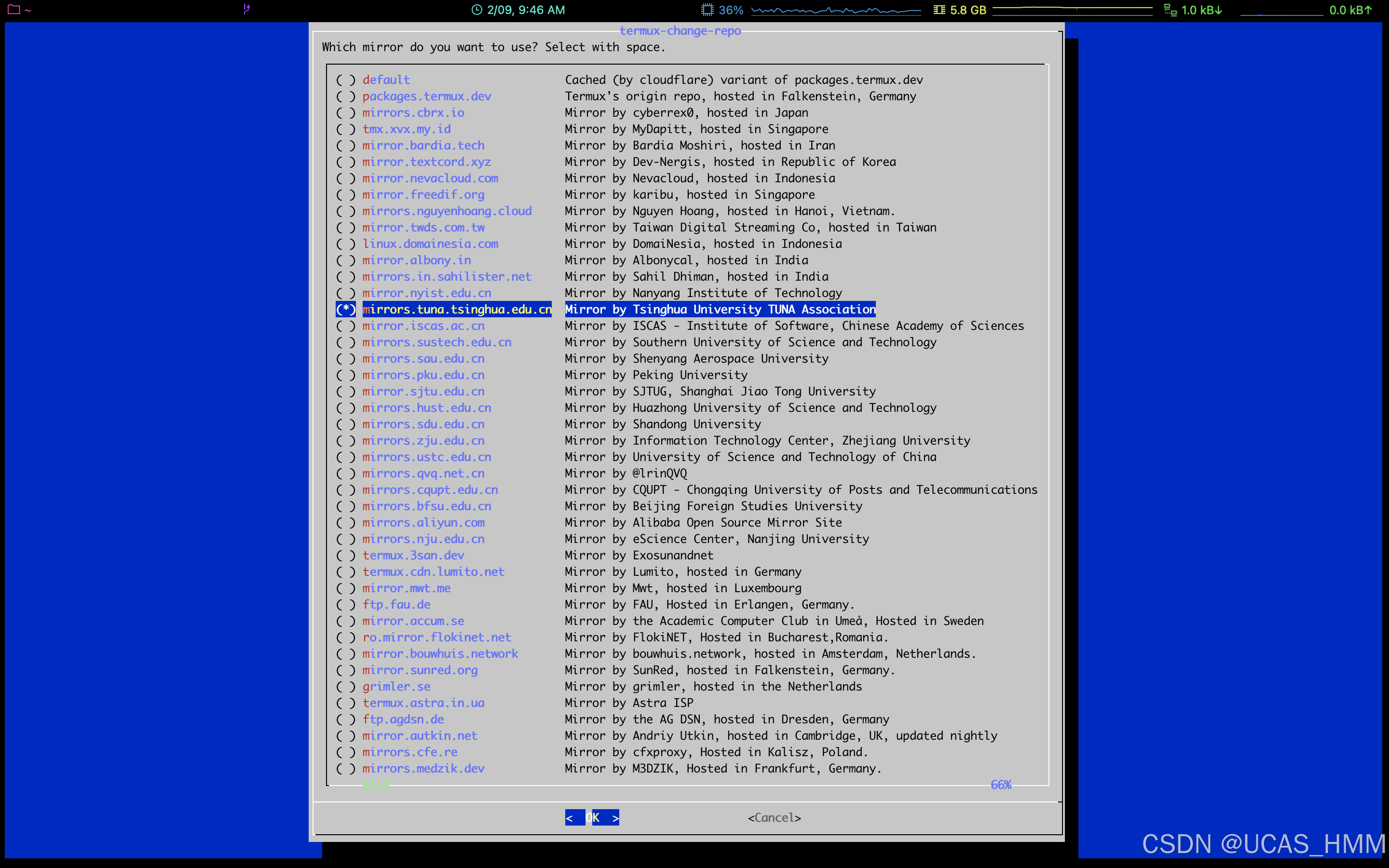Choose the packages.termux.dev list entry
Image resolution: width=1389 pixels, height=868 pixels.
pyautogui.click(x=426, y=96)
